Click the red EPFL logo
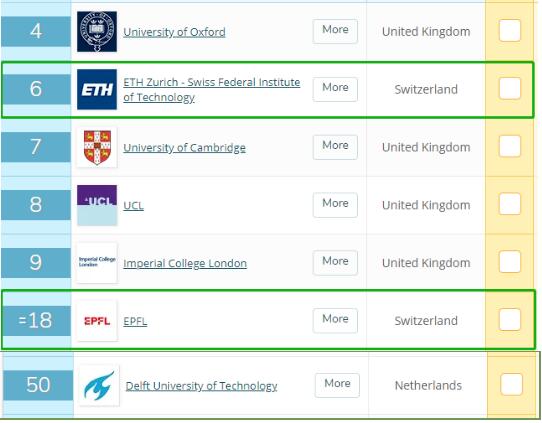The height and width of the screenshot is (423, 542). coord(97,321)
